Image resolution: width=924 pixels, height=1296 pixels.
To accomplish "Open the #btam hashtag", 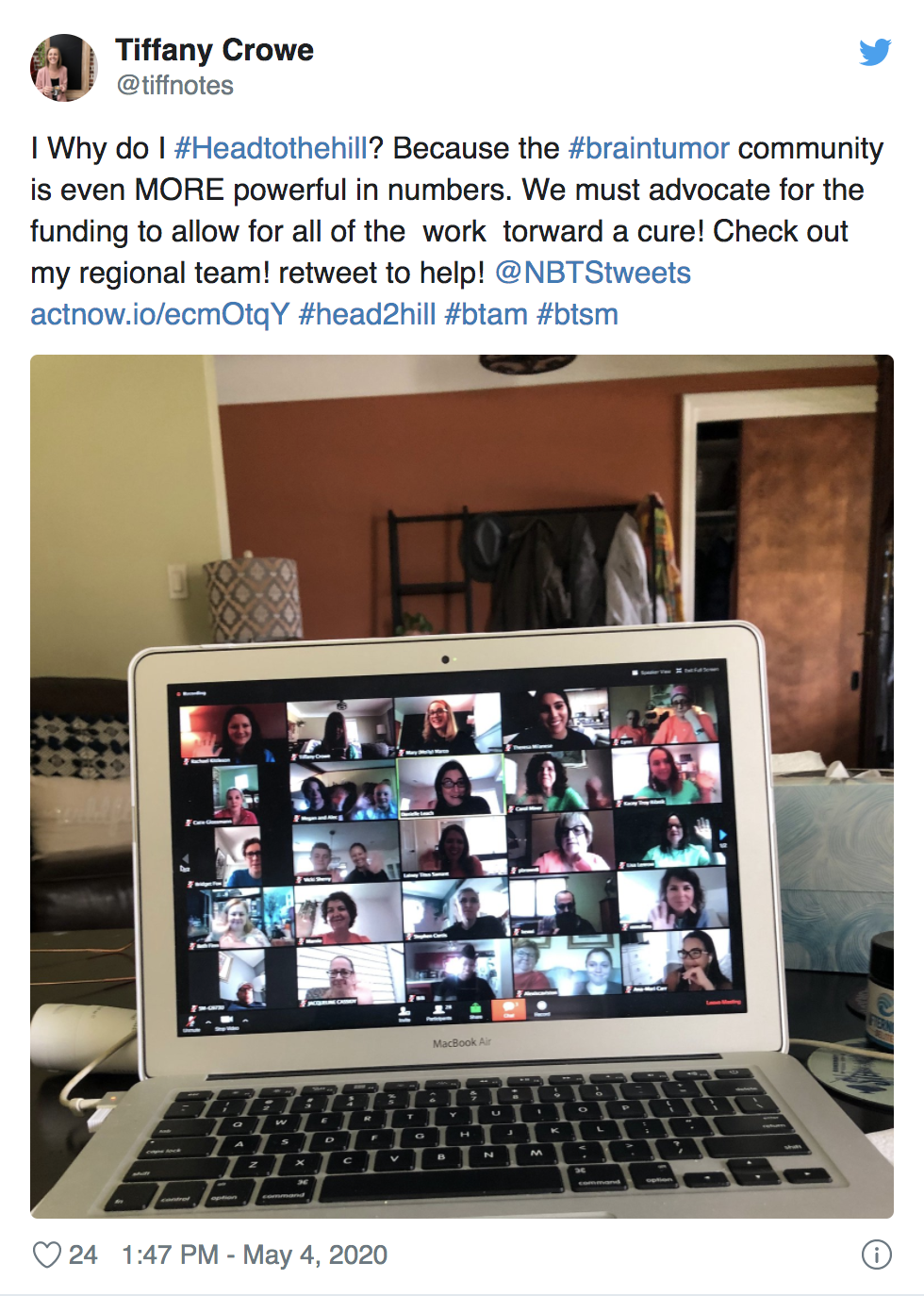I will coord(486,314).
